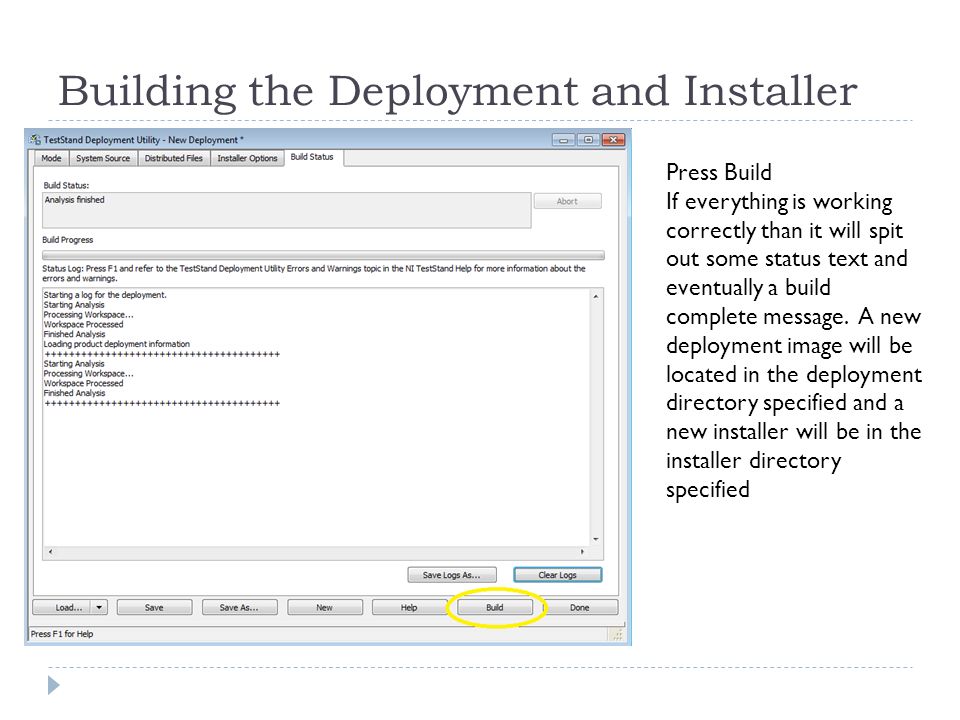Viewport: 960px width, 720px height.
Task: Clear the logs with Clear Logs
Action: pyautogui.click(x=558, y=575)
